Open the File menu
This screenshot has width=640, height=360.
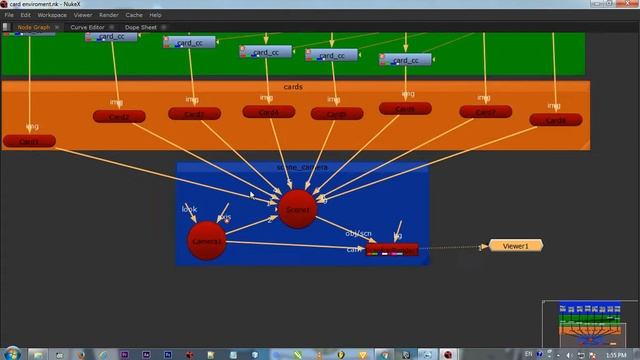click(9, 15)
